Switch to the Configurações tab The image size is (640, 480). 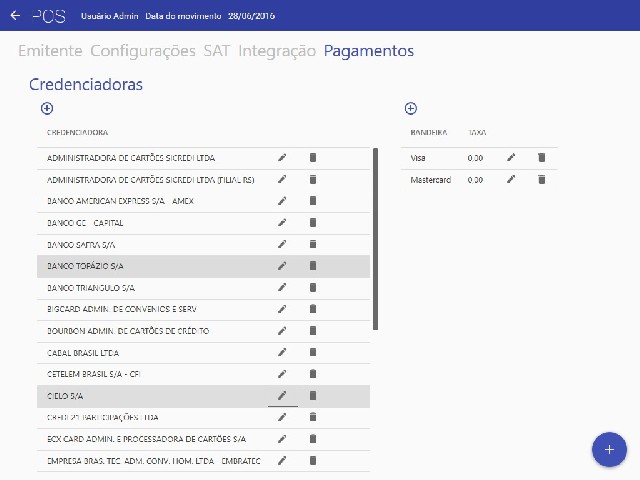point(143,51)
